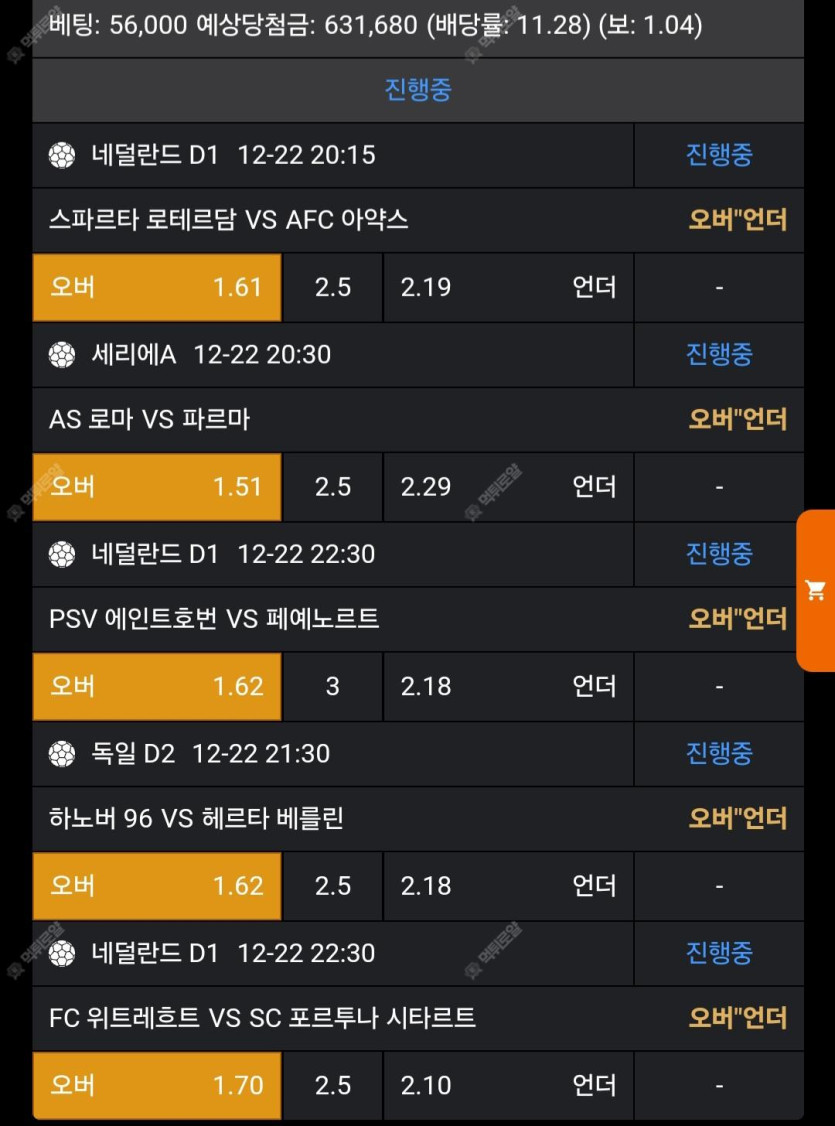Screen dimensions: 835x1126
Task: Click soccer ball icon beside 세리에A
Action: click(62, 354)
